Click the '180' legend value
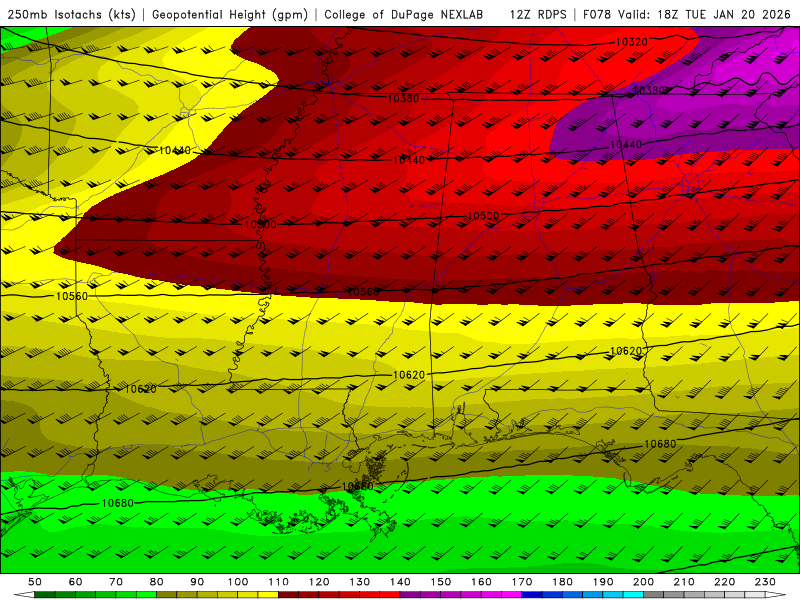 point(562,582)
